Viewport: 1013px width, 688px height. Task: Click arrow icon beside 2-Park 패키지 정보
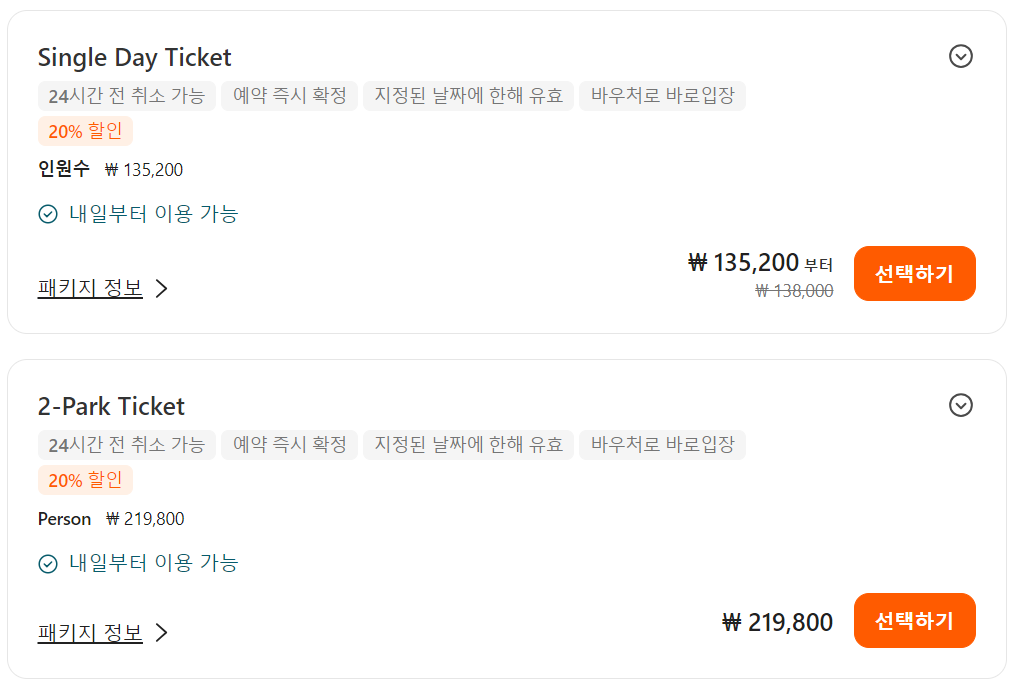pos(162,633)
